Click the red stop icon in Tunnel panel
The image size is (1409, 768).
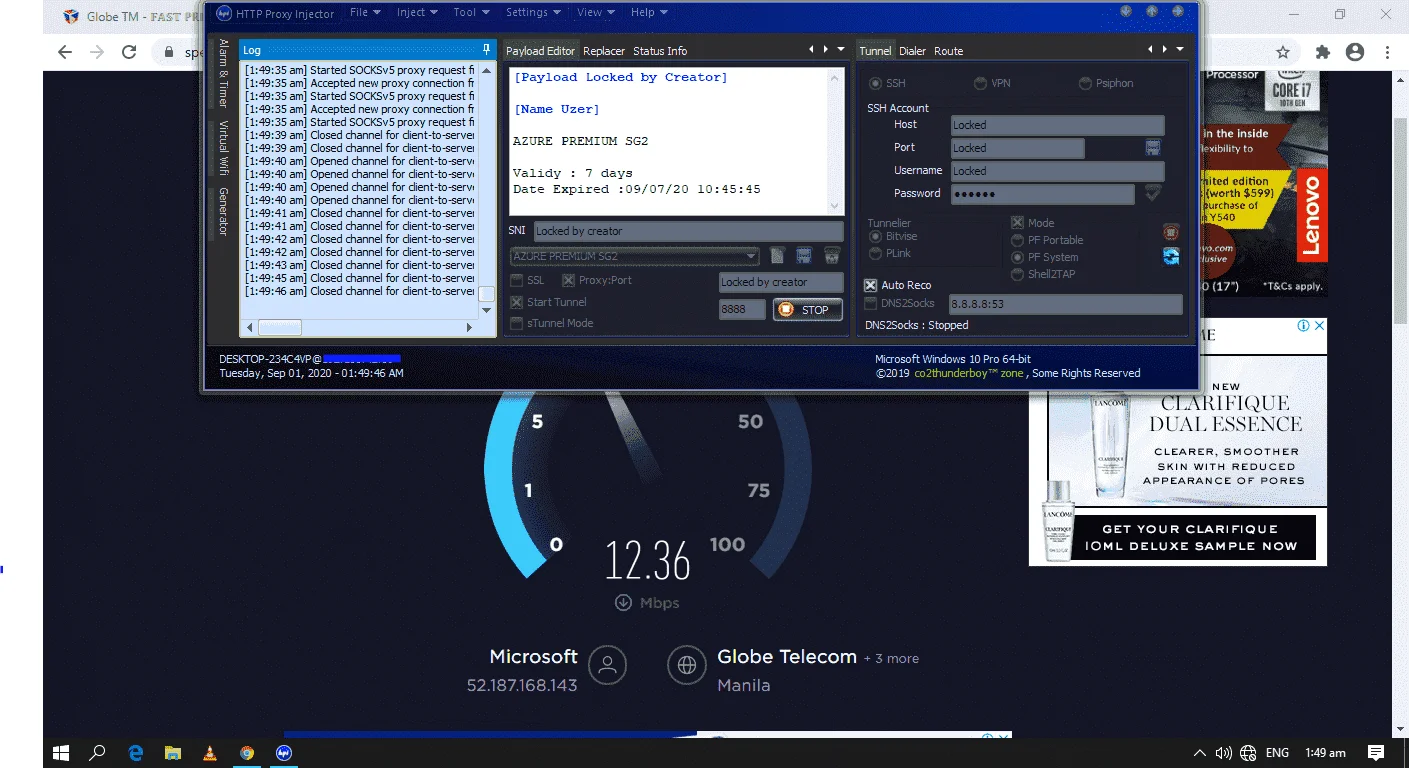click(x=1171, y=232)
